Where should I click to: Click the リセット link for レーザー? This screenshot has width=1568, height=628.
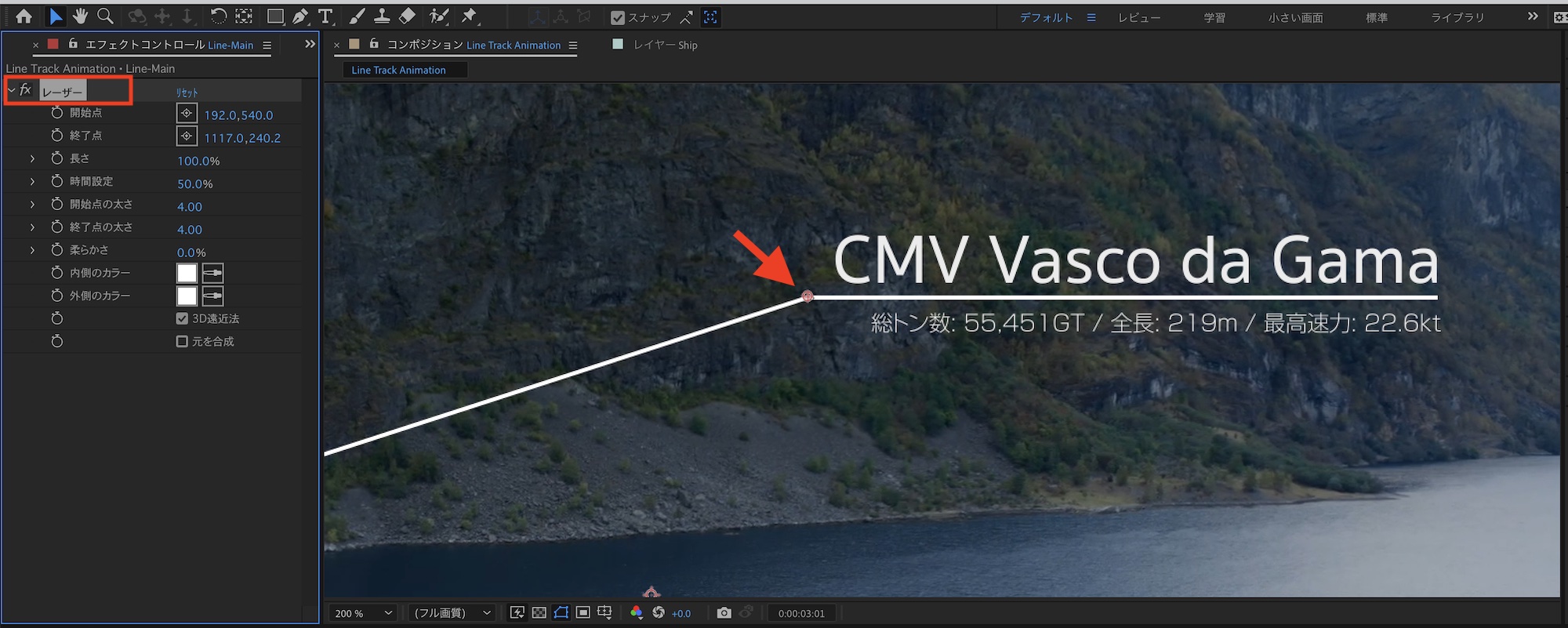[x=187, y=92]
